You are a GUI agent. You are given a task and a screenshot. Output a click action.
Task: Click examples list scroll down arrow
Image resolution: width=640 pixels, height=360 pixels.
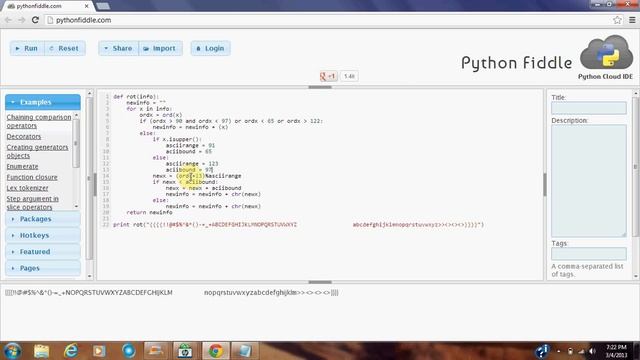click(76, 207)
